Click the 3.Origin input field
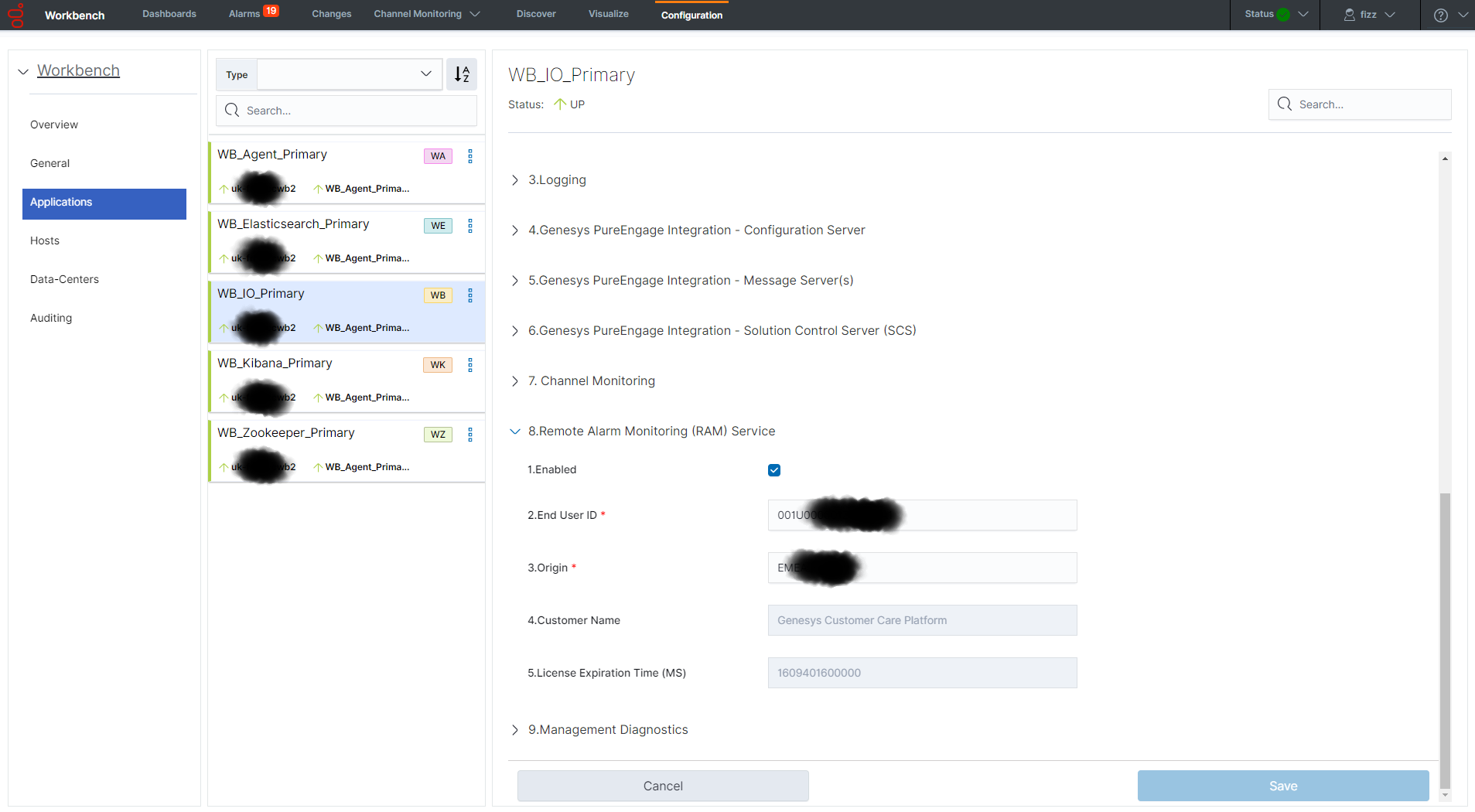 click(922, 568)
